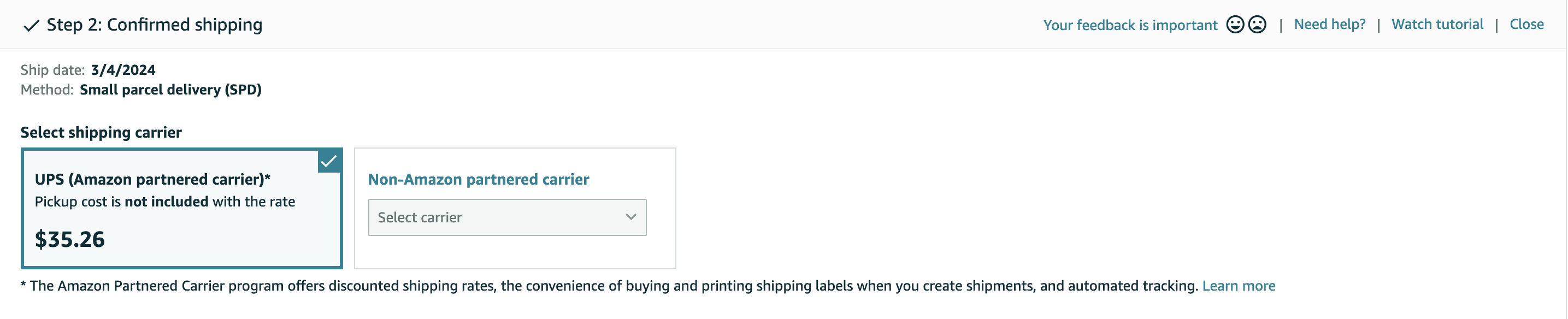This screenshot has width=1568, height=319.
Task: Click the $35.26 shipping rate
Action: [69, 239]
